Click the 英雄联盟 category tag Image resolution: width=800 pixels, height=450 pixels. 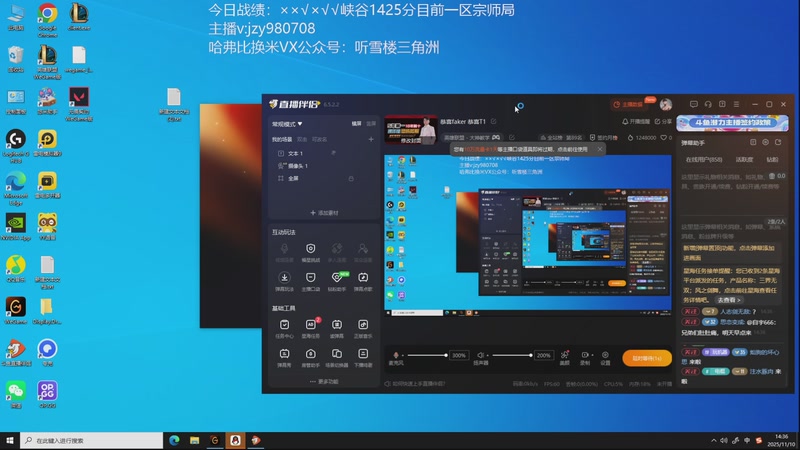(471, 137)
